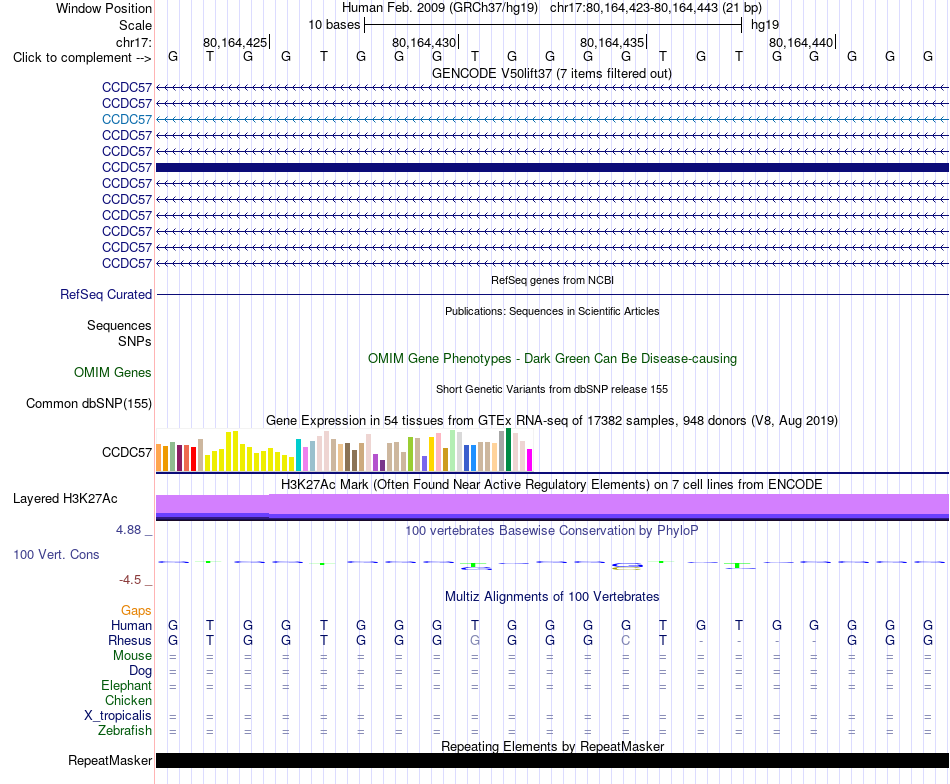Click the hg19 label beside the scale bar
The height and width of the screenshot is (784, 950).
tap(765, 25)
